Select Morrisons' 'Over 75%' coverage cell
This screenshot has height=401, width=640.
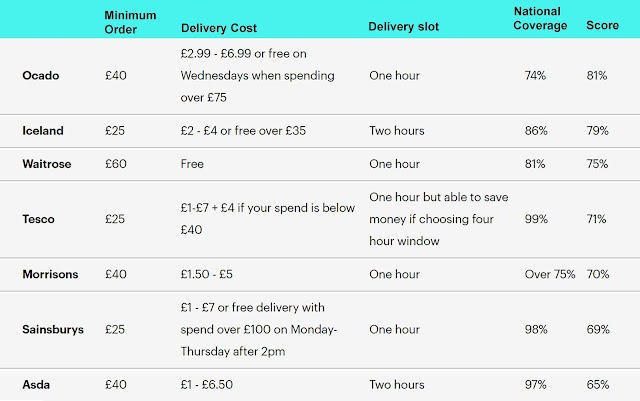tap(550, 273)
